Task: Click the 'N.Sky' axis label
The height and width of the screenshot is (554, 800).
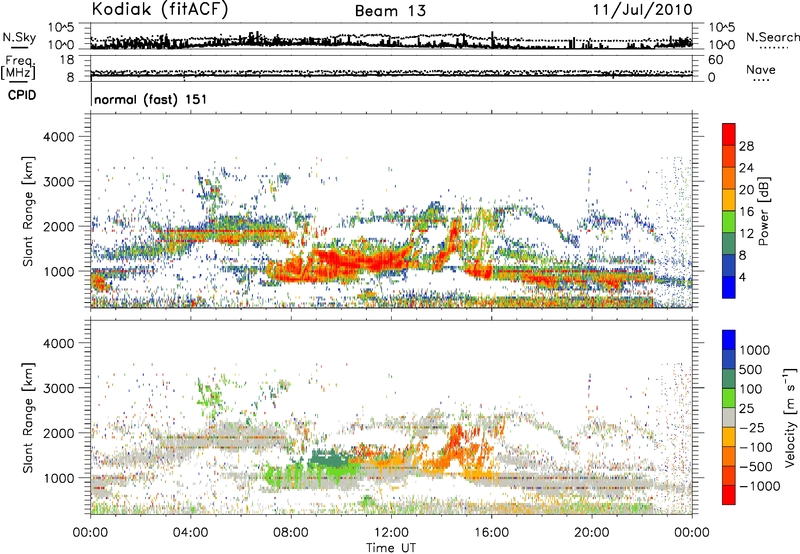Action: coord(19,37)
